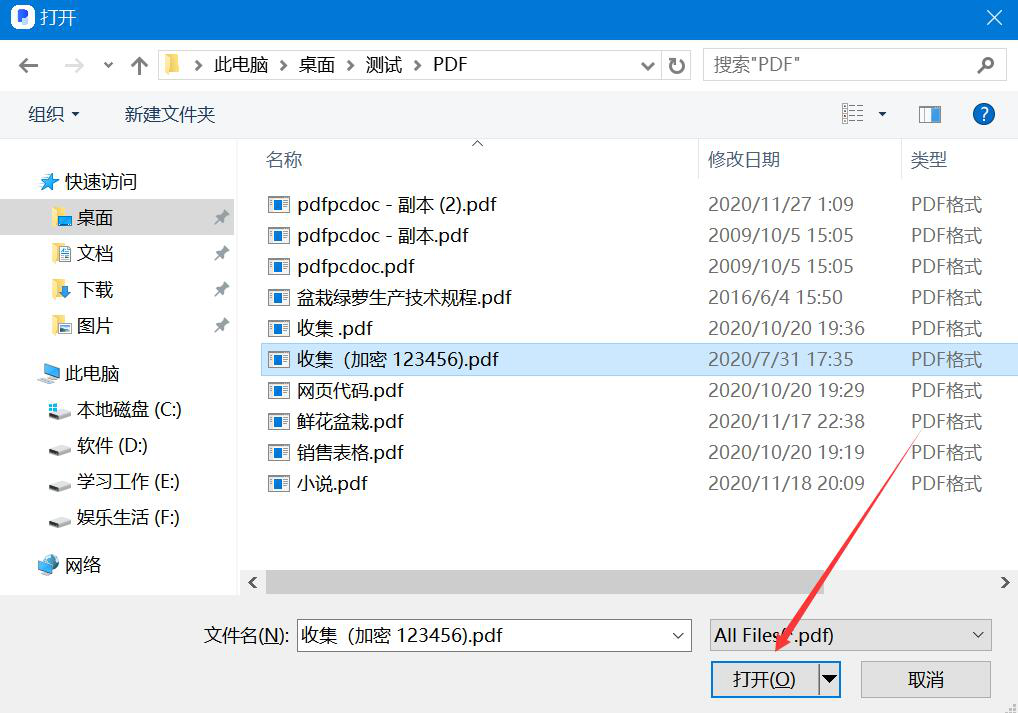Click PDF icon of pdfpcdoc.pdf

279,267
